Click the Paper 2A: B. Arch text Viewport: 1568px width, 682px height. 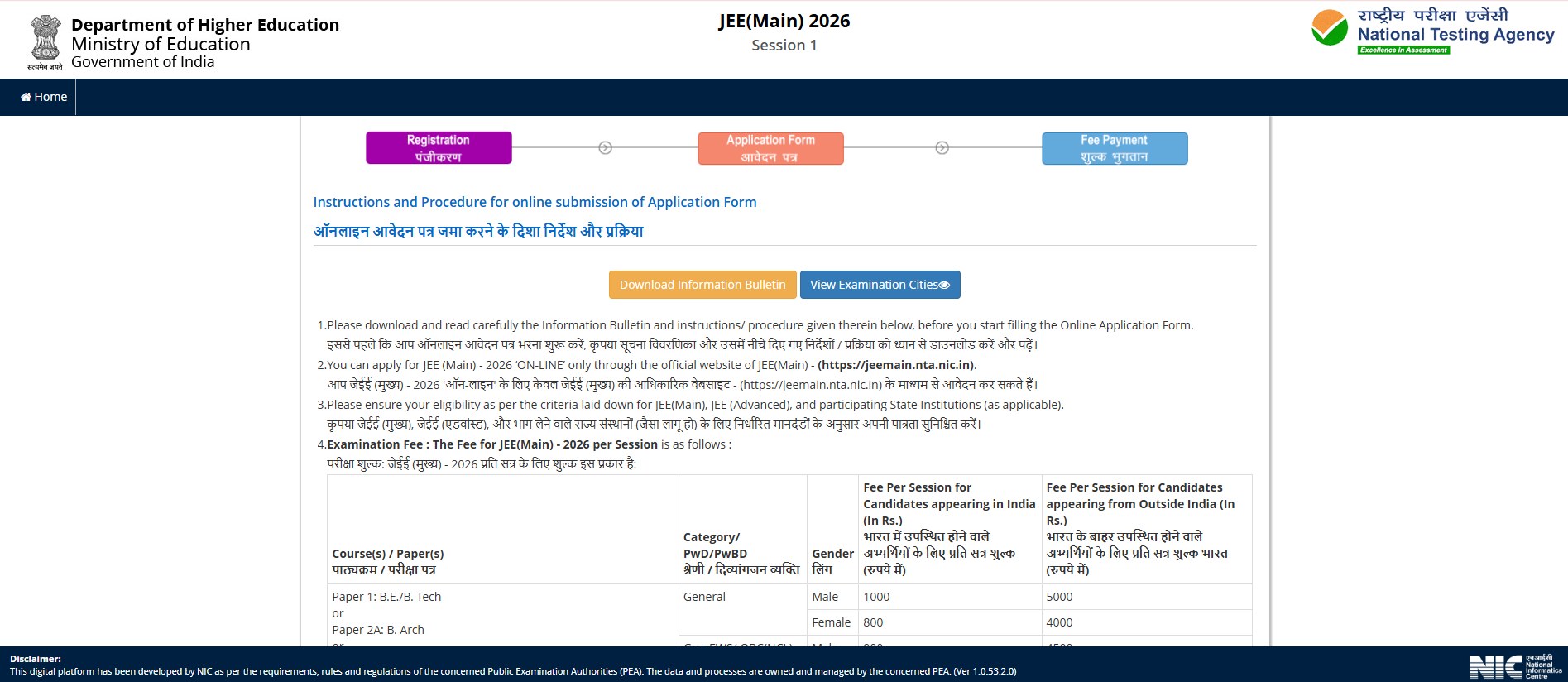point(378,630)
